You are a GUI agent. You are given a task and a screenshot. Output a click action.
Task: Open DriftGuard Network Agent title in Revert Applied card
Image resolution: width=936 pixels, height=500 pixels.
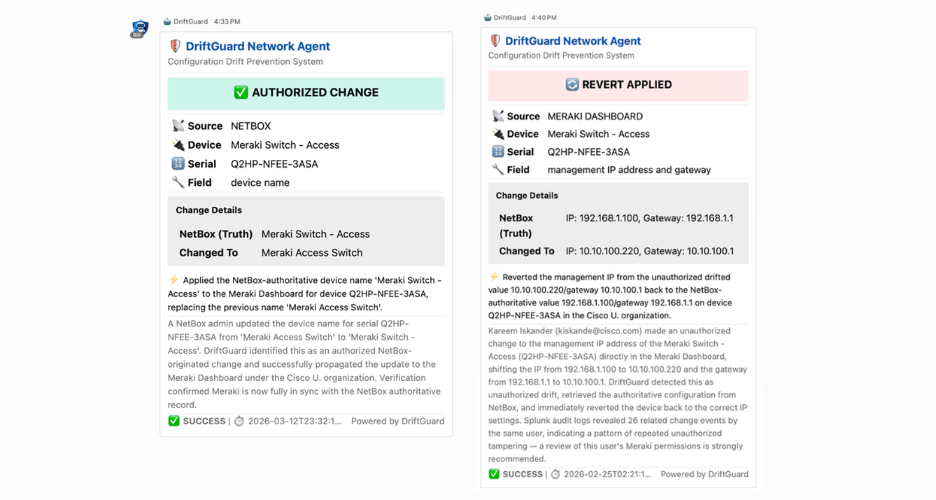(573, 41)
